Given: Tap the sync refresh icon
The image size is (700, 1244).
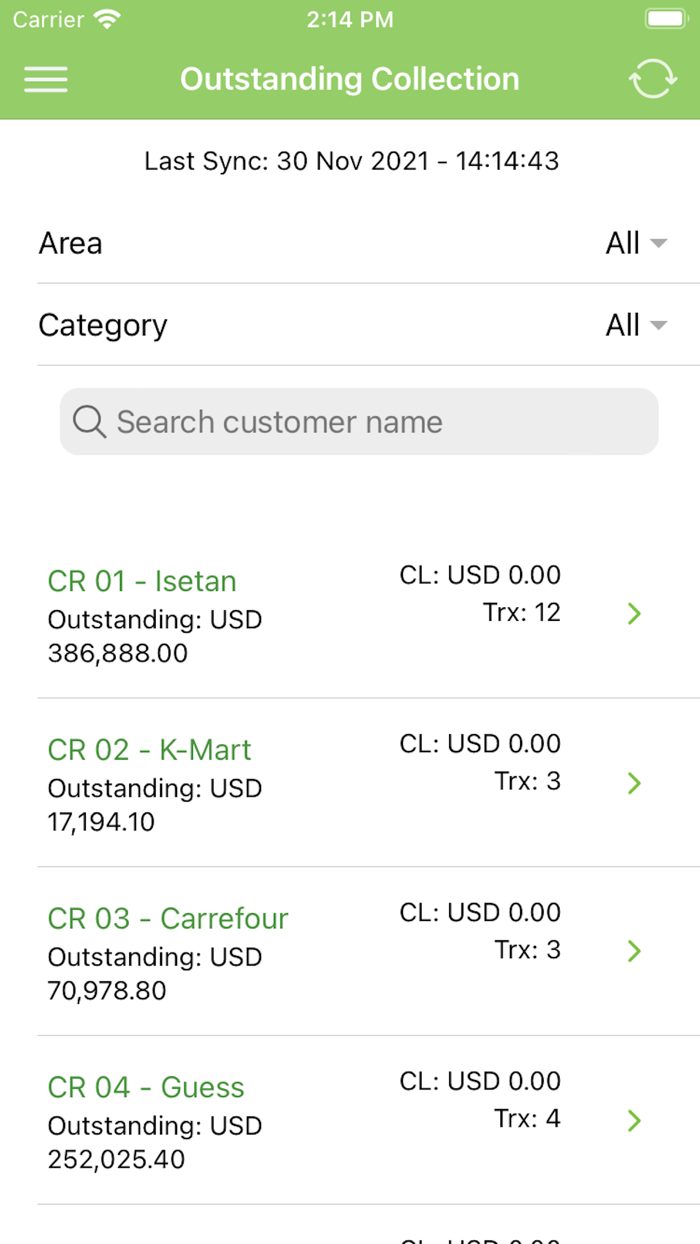Looking at the screenshot, I should [x=652, y=80].
